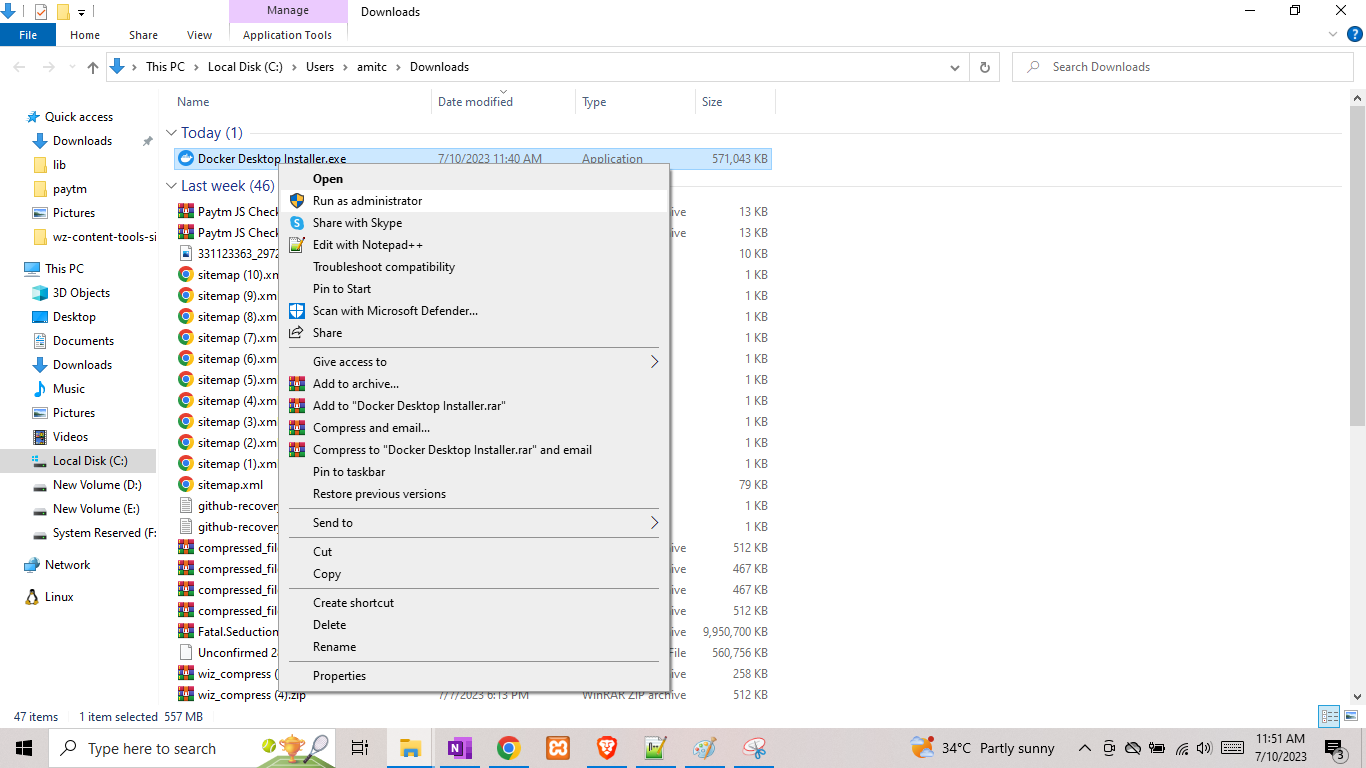Screen dimensions: 1366x768
Task: Open the Snipping Tool from the taskbar
Action: pos(753,748)
